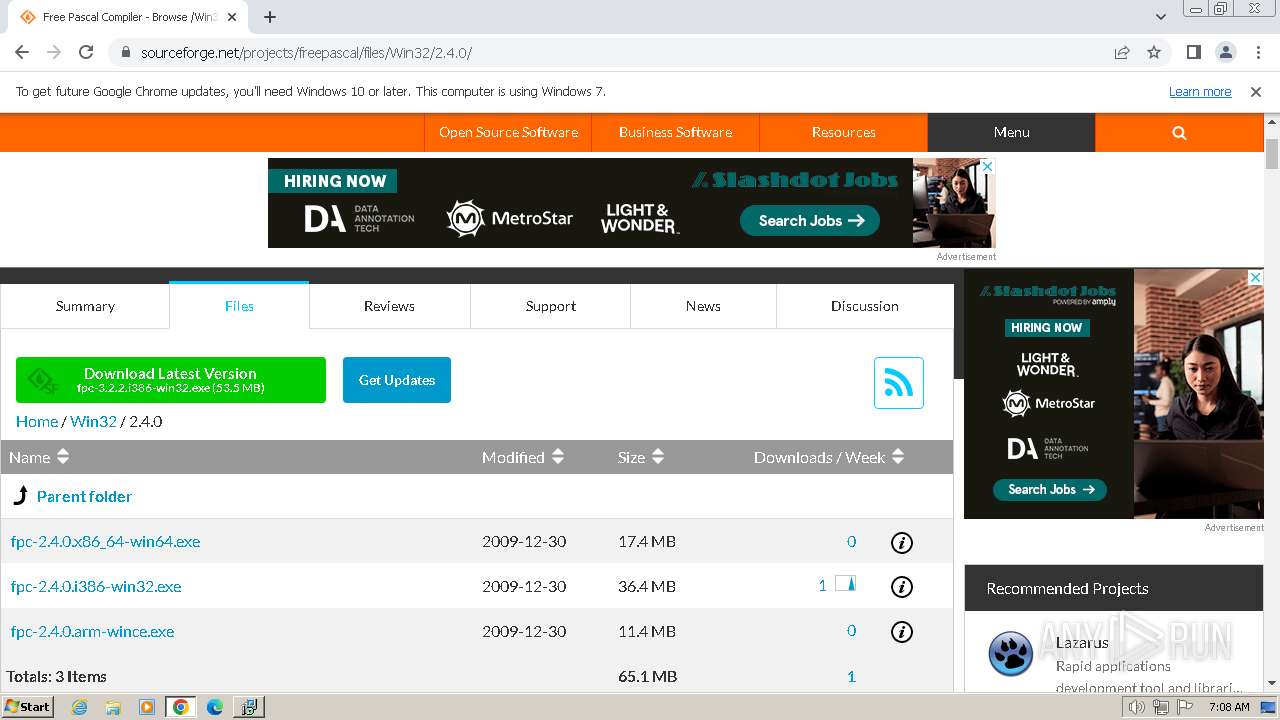Open the Windows Start menu
This screenshot has height=720, width=1280.
(28, 706)
